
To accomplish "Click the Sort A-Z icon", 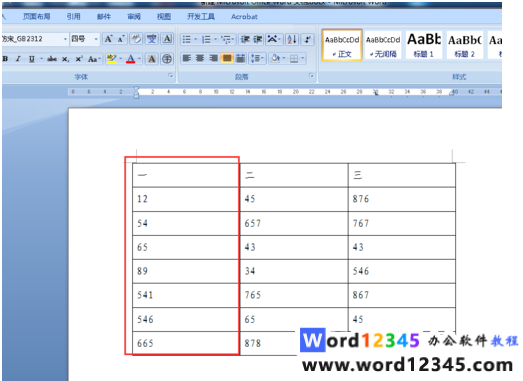I will click(292, 40).
